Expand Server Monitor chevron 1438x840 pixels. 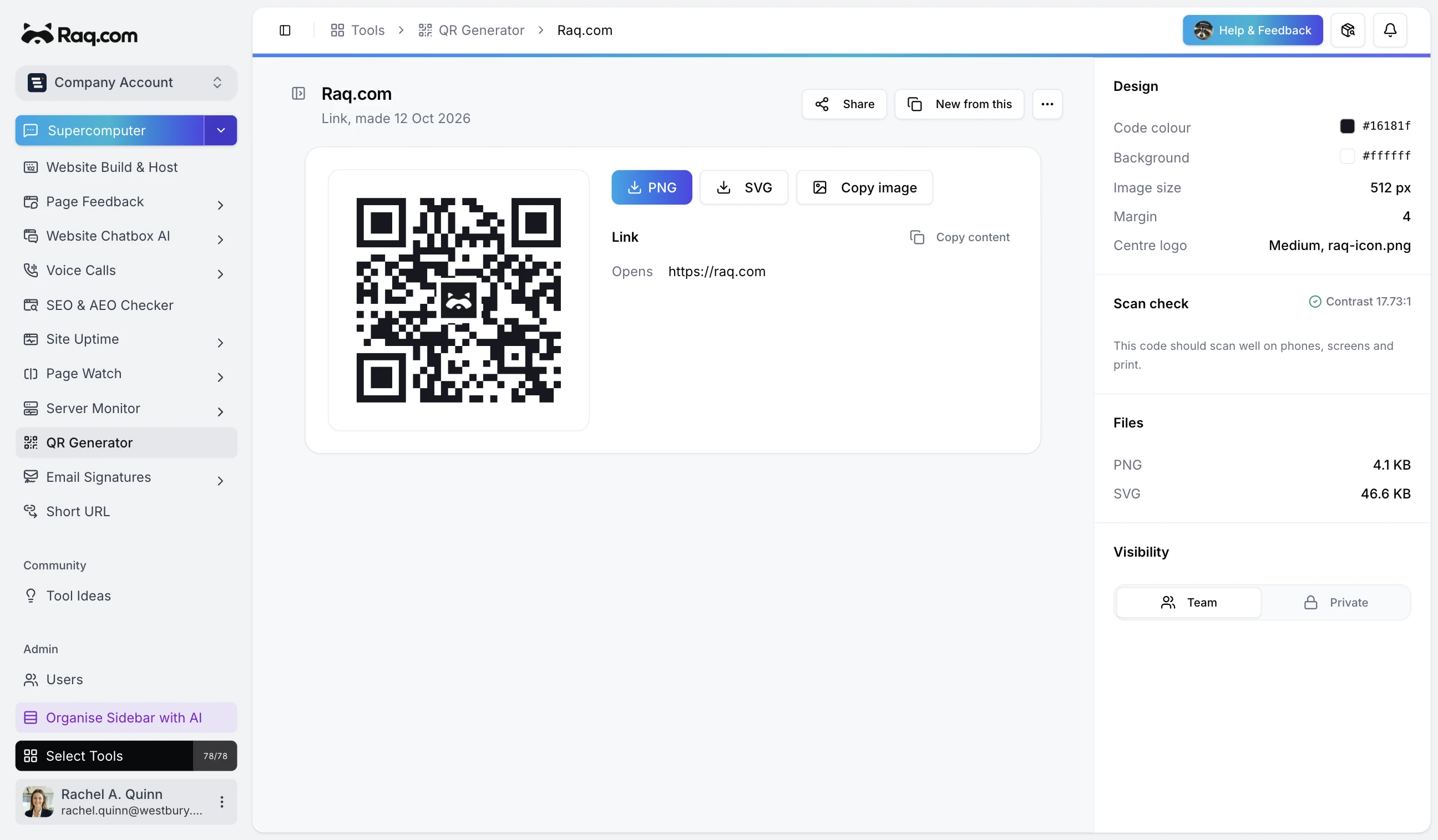(220, 412)
